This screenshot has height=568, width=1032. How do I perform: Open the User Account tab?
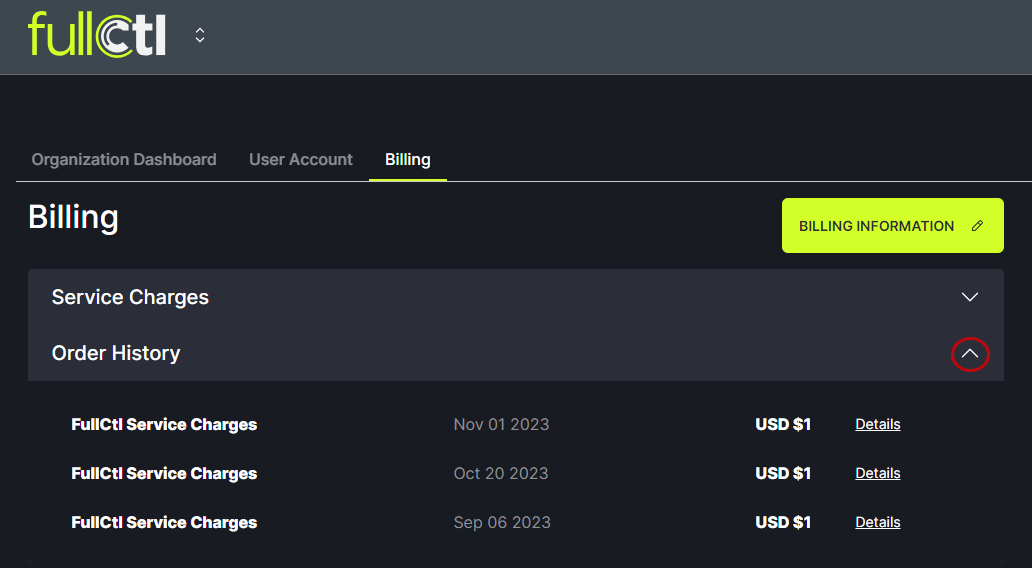pyautogui.click(x=301, y=160)
